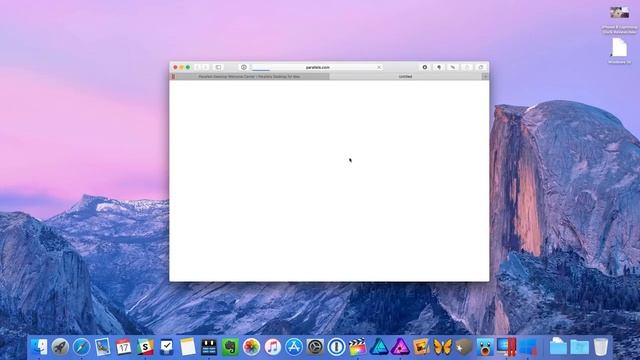
Task: Show all tabs overview button
Action: (481, 67)
